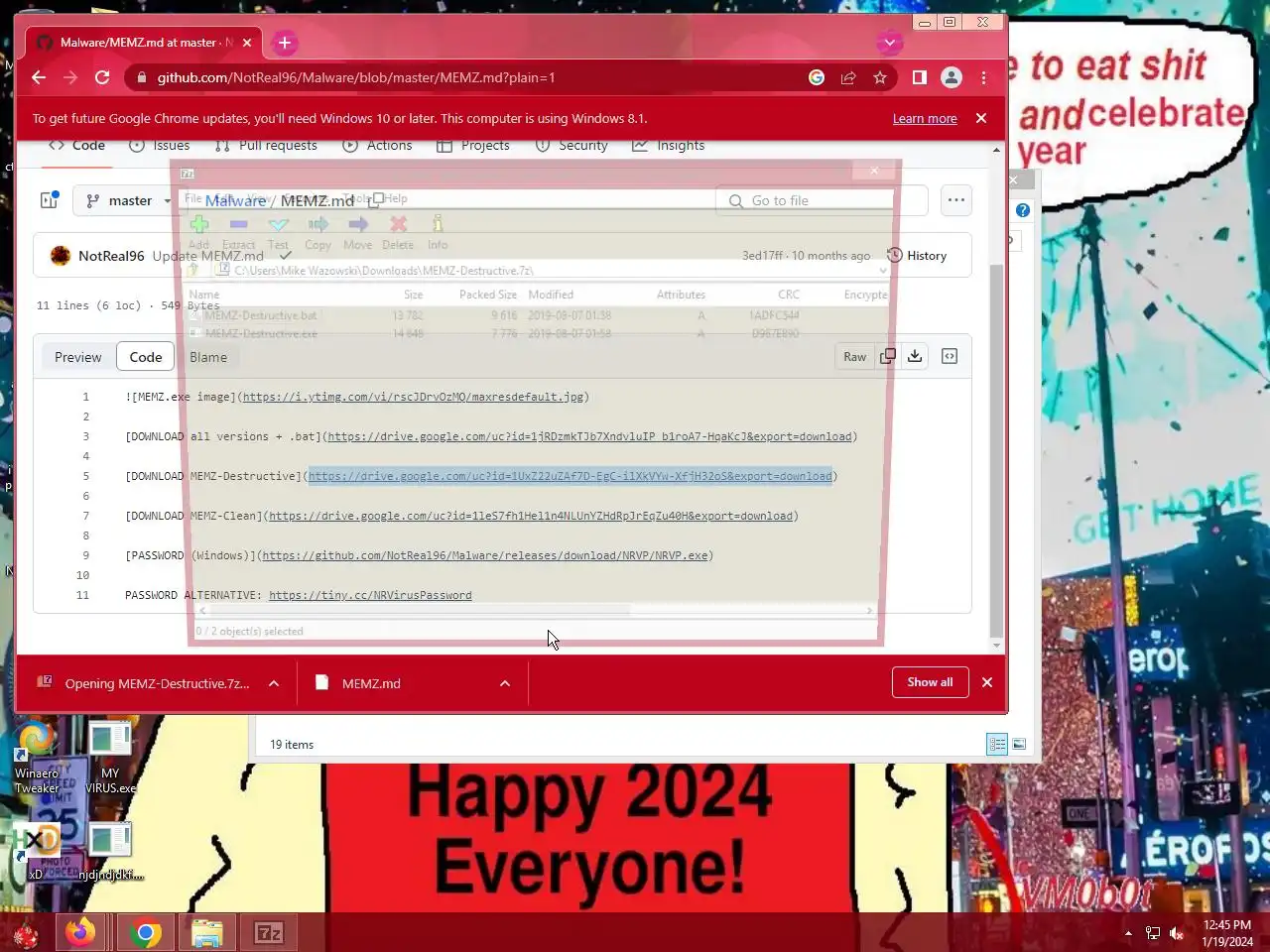This screenshot has height=952, width=1270.
Task: Open the HxD desktop shortcut
Action: click(36, 851)
